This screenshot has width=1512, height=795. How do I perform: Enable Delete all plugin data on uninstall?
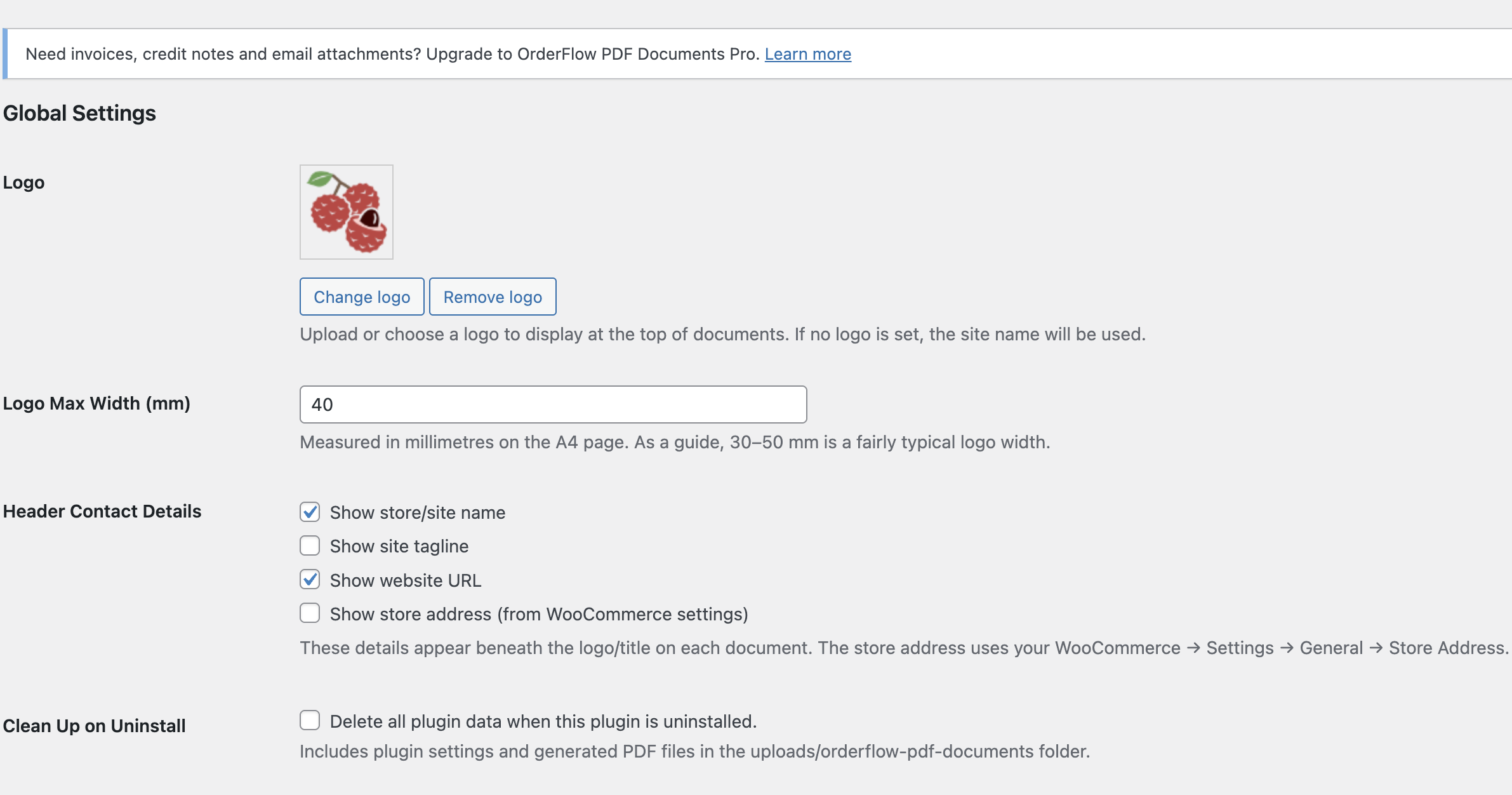click(x=310, y=721)
